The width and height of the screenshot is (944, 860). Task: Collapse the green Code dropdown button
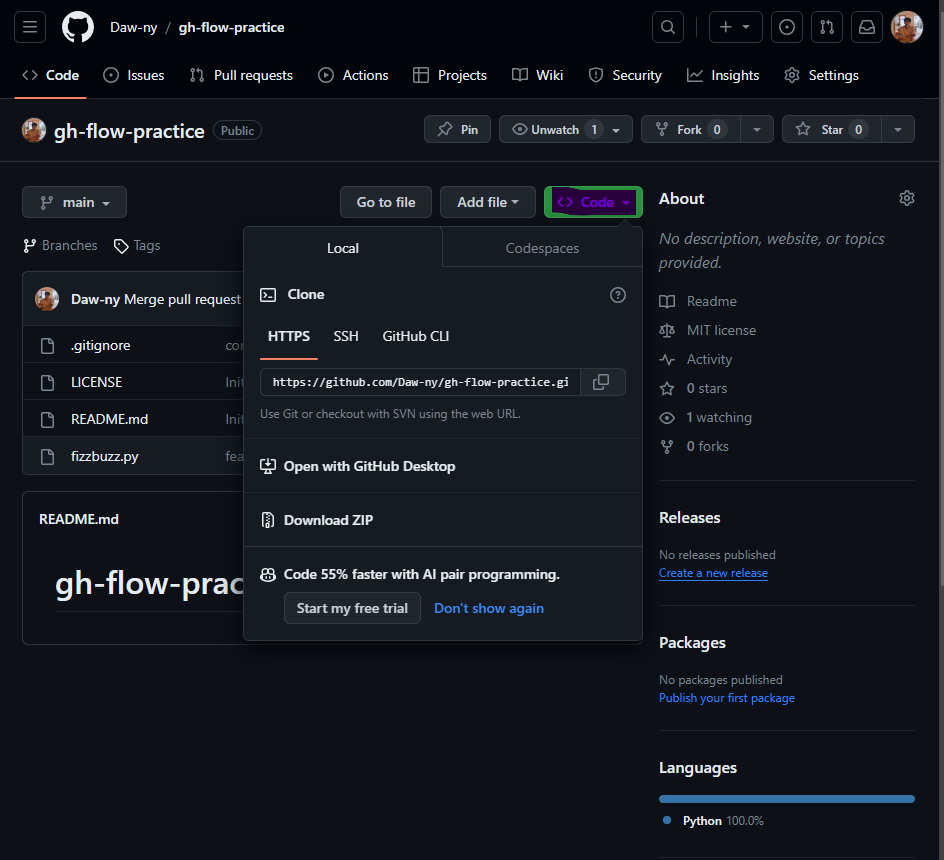(x=594, y=202)
